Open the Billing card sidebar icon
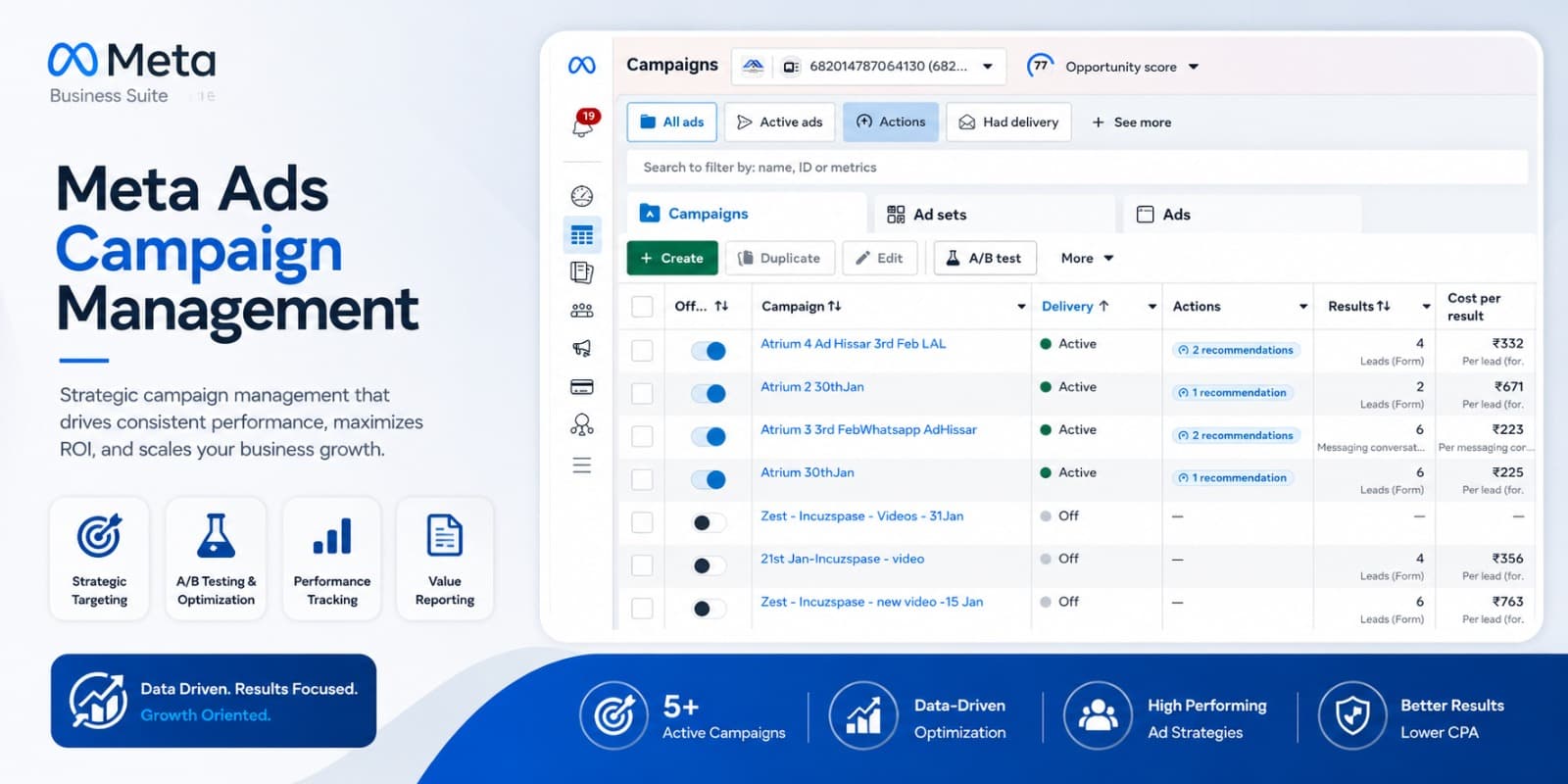The width and height of the screenshot is (1568, 784). click(582, 386)
